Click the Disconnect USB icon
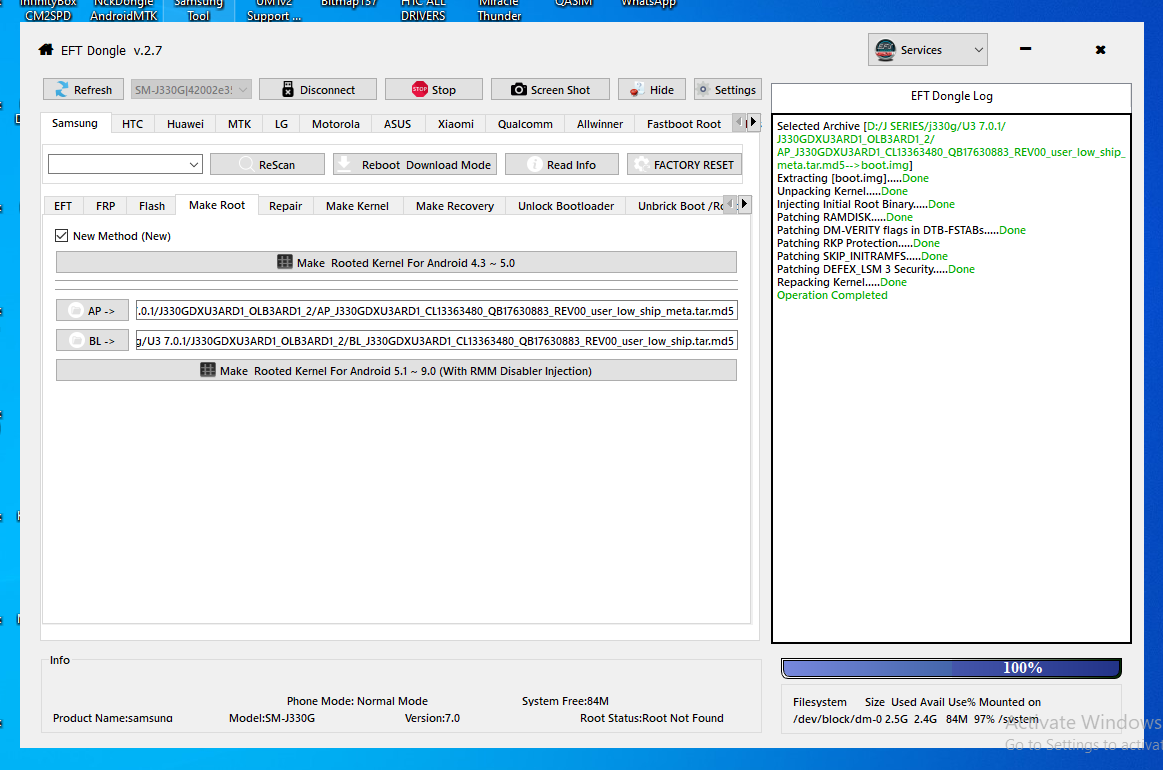 point(288,90)
